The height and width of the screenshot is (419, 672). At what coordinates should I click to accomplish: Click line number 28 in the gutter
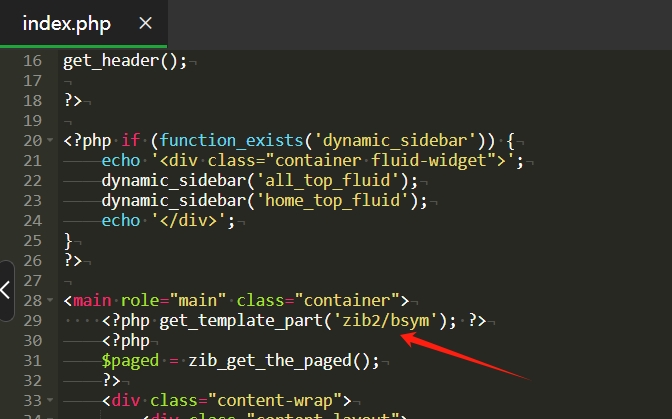32,300
